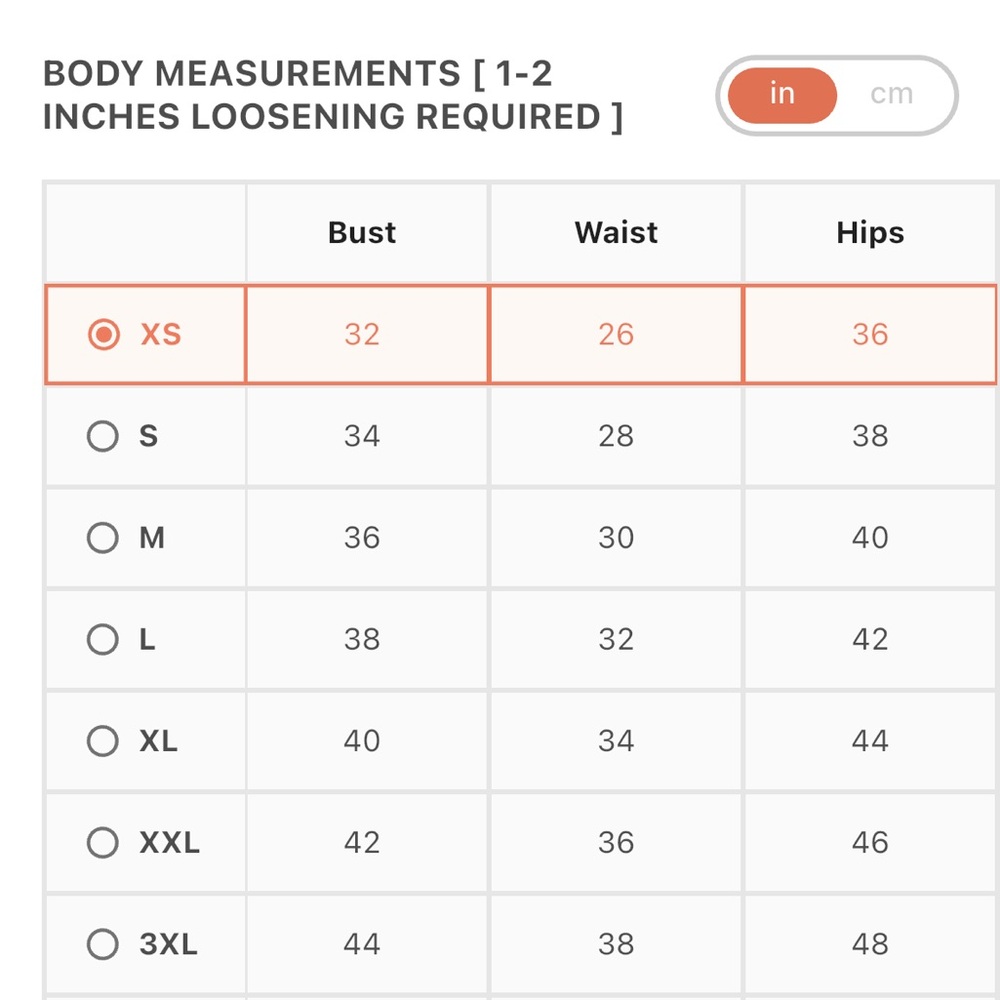Select the S size radio button
Screen dimensions: 1000x1000
103,436
